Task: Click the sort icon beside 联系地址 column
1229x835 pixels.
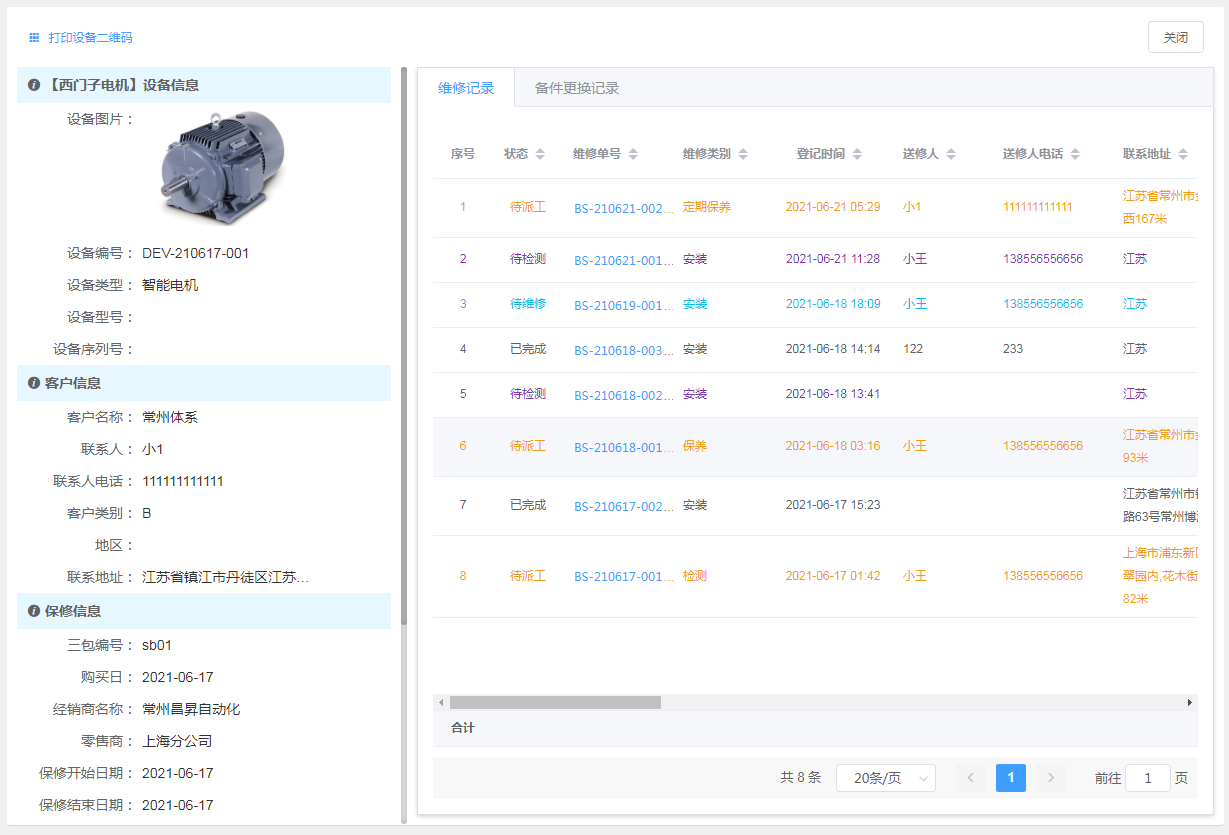Action: tap(1183, 154)
